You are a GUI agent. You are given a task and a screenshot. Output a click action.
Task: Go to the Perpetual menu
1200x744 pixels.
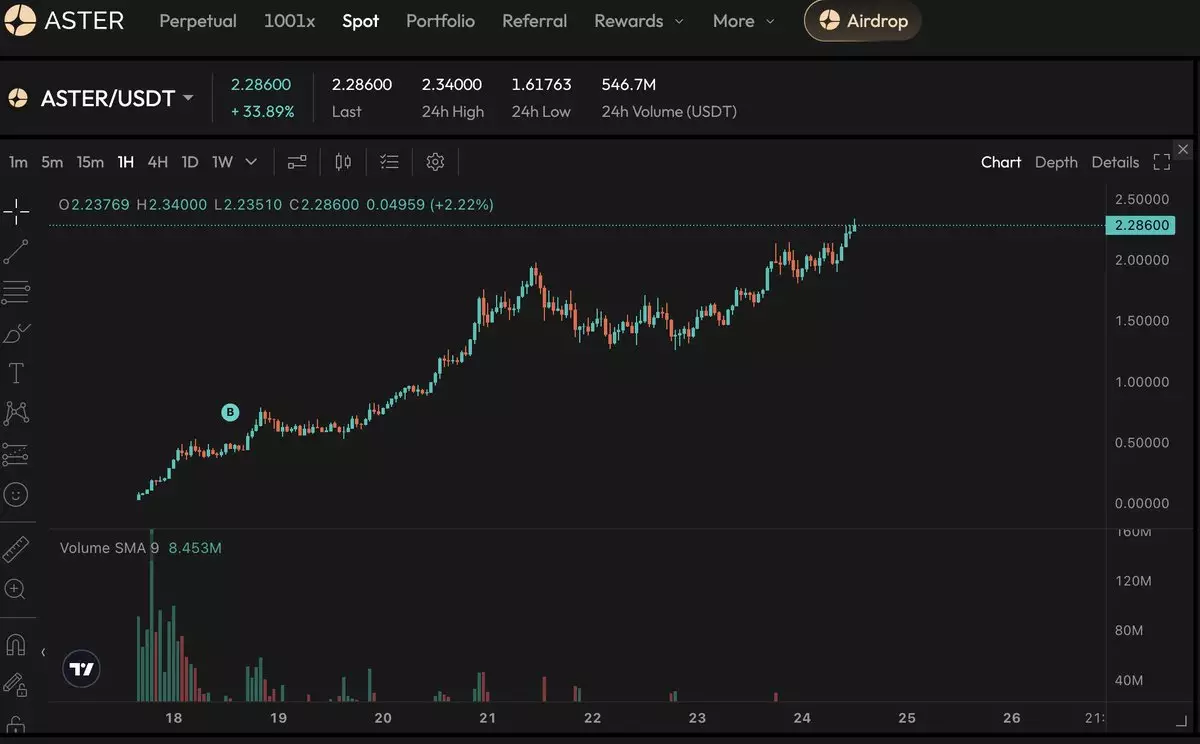198,21
